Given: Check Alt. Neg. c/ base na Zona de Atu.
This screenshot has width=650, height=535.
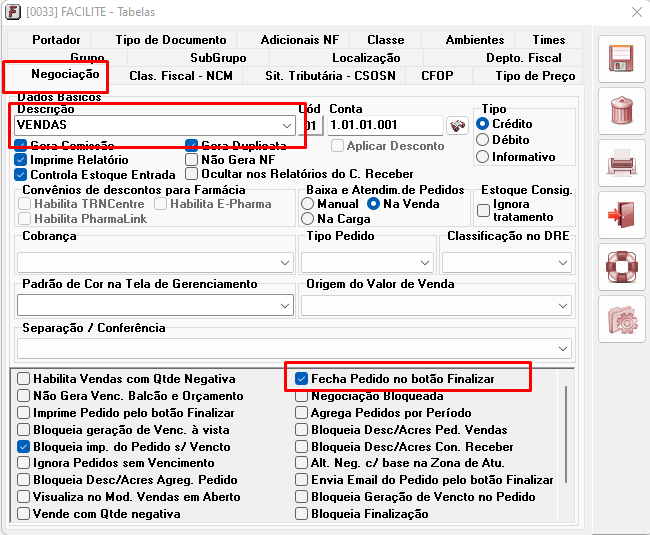Looking at the screenshot, I should [301, 462].
